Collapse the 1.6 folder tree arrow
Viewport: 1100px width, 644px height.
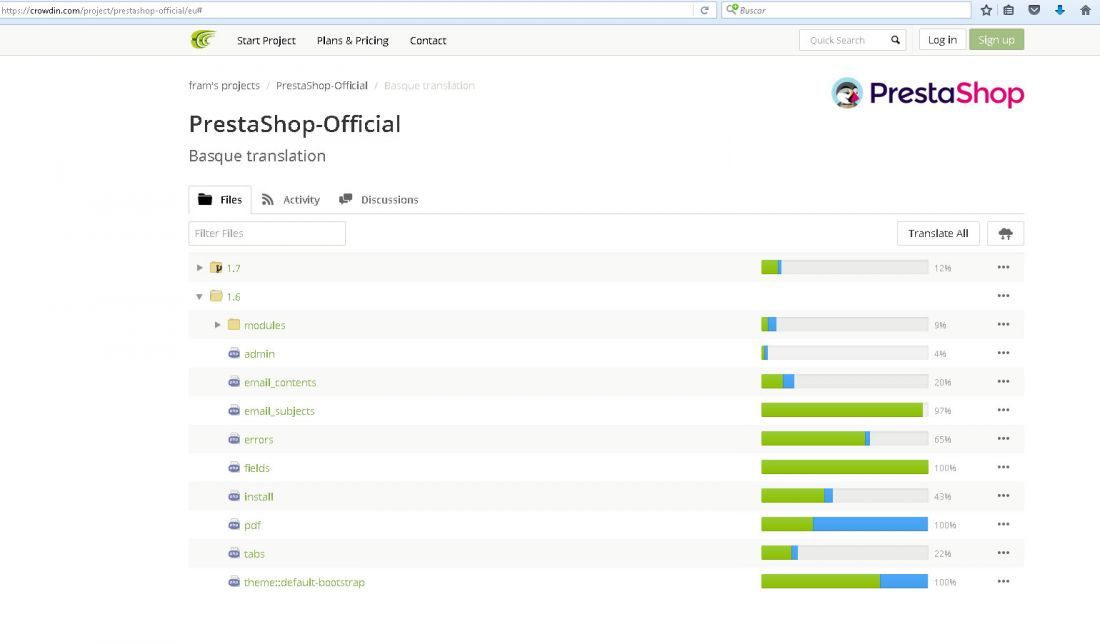pyautogui.click(x=199, y=296)
